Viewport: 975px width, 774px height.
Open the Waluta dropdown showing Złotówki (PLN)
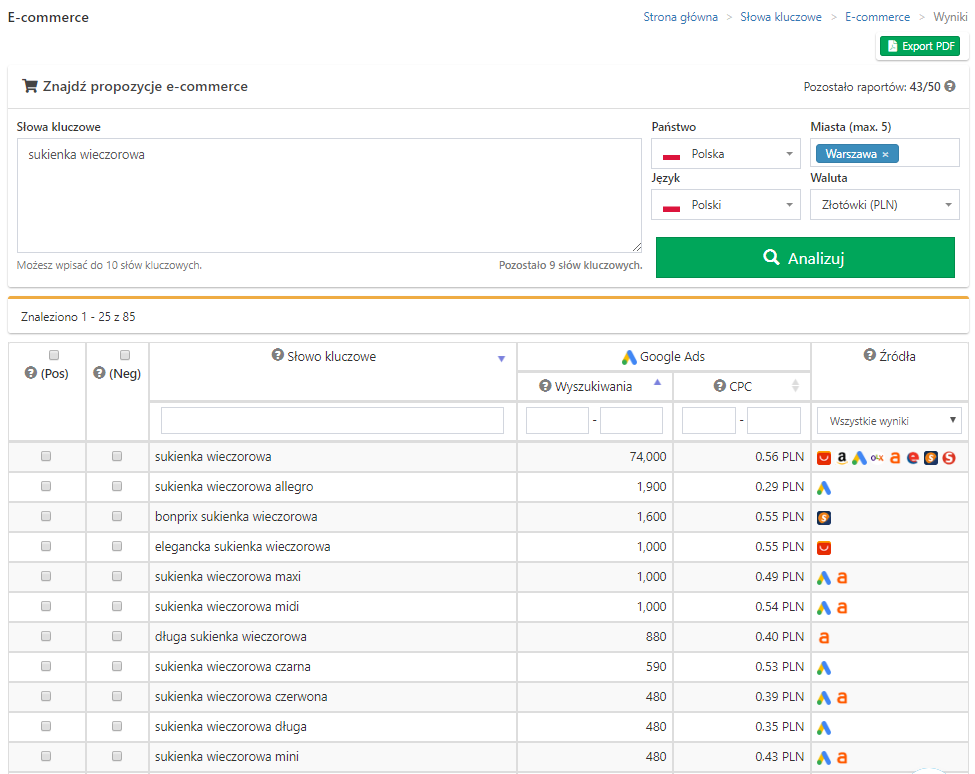click(x=884, y=205)
